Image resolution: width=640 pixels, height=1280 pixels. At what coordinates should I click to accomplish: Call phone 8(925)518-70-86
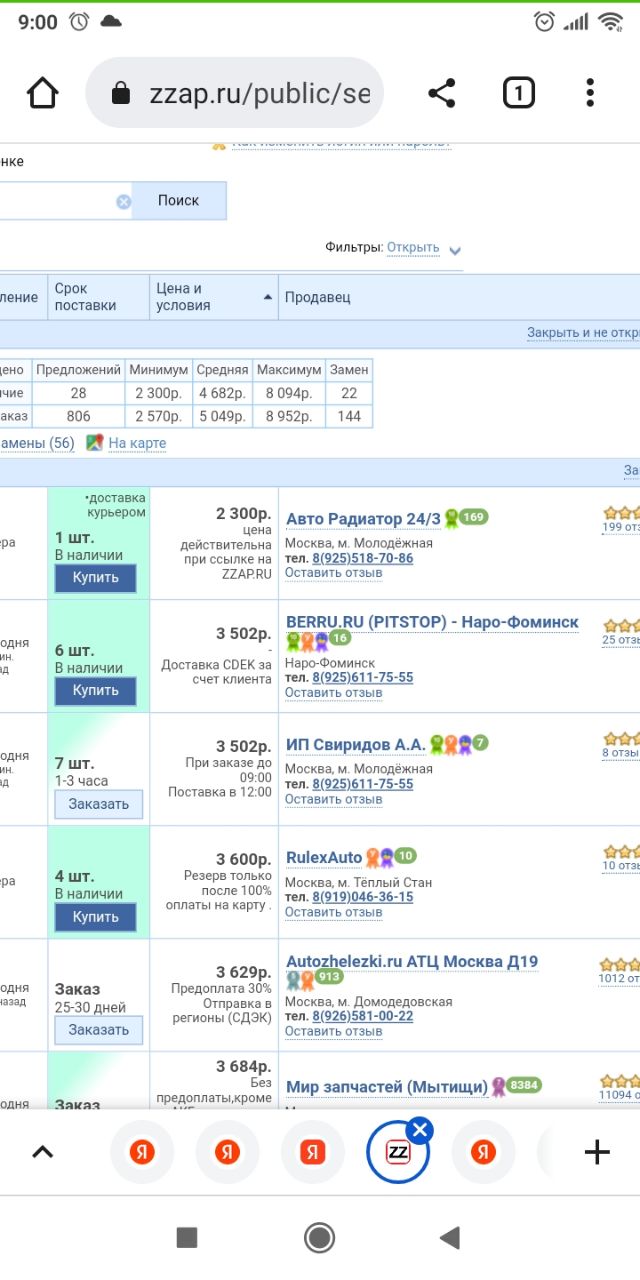pyautogui.click(x=363, y=558)
